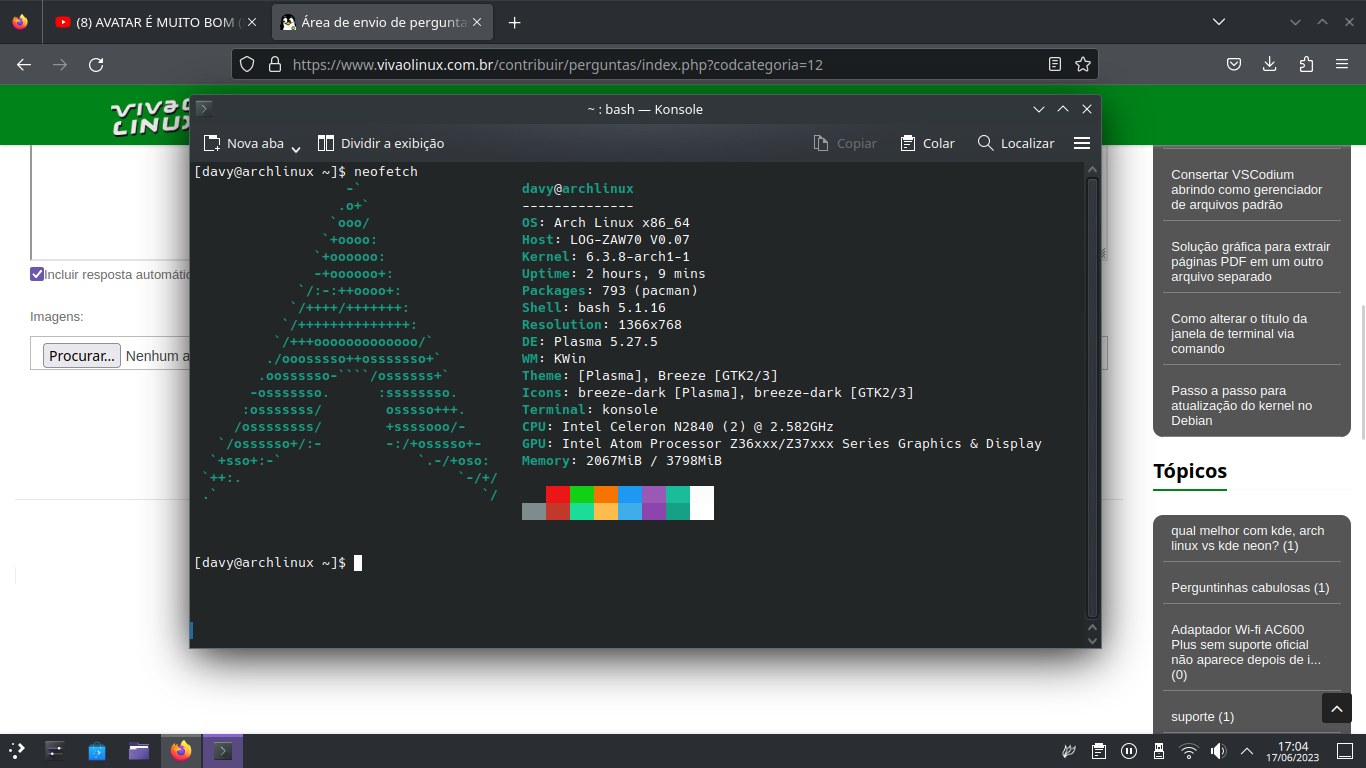Click Konsole window icon in title bar
Image resolution: width=1366 pixels, height=768 pixels.
[204, 108]
